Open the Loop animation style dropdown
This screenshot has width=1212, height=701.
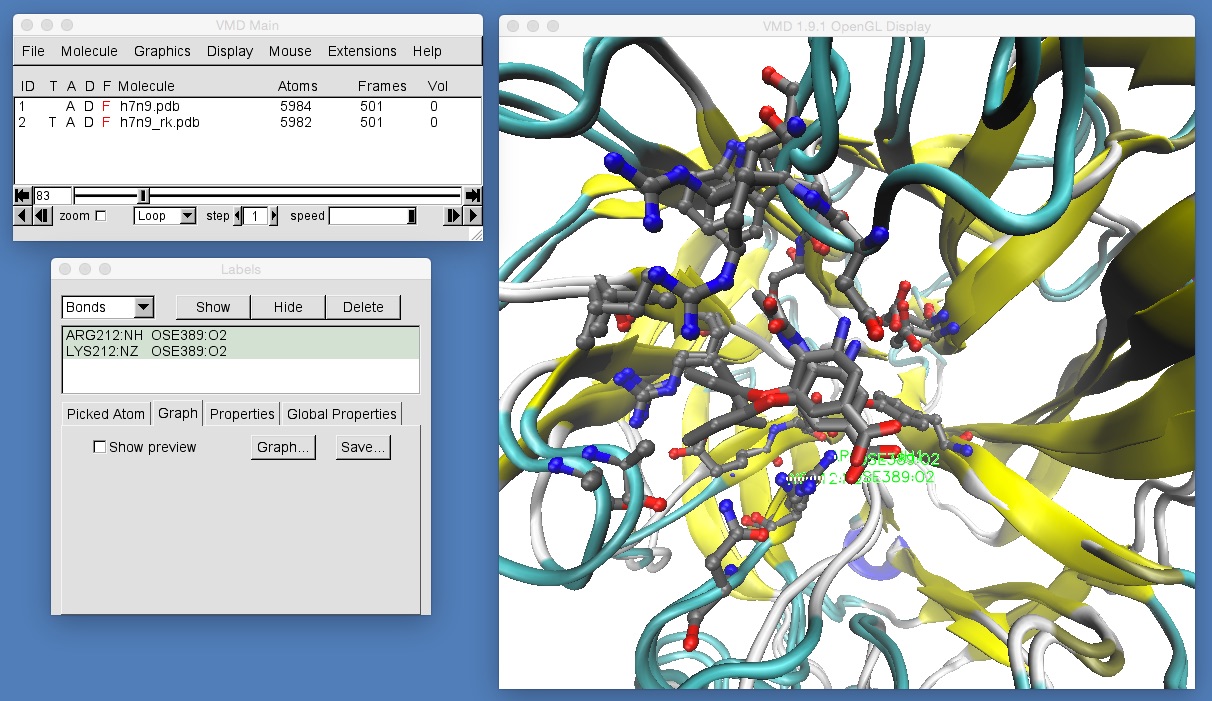165,216
